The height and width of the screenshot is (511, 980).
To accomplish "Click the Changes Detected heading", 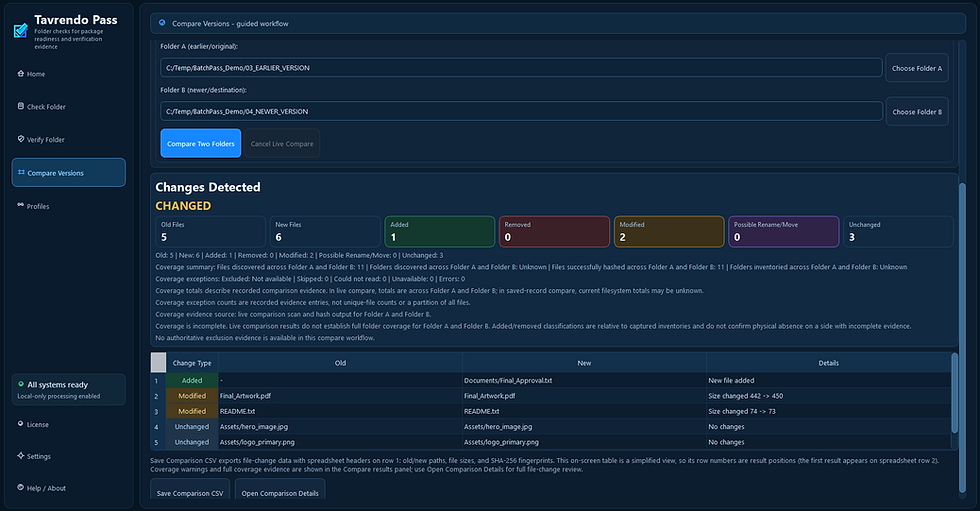I will pyautogui.click(x=208, y=187).
